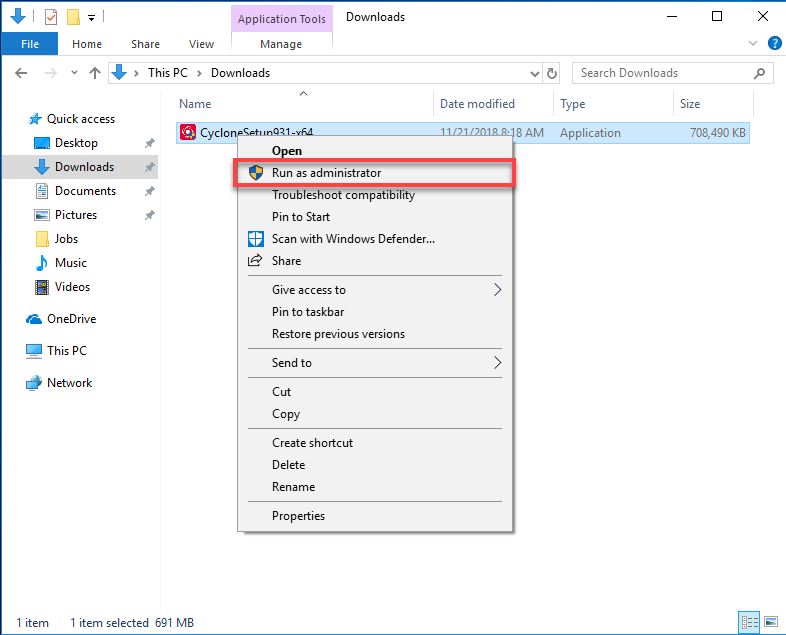
Task: Open the View ribbon tab
Action: click(x=201, y=44)
